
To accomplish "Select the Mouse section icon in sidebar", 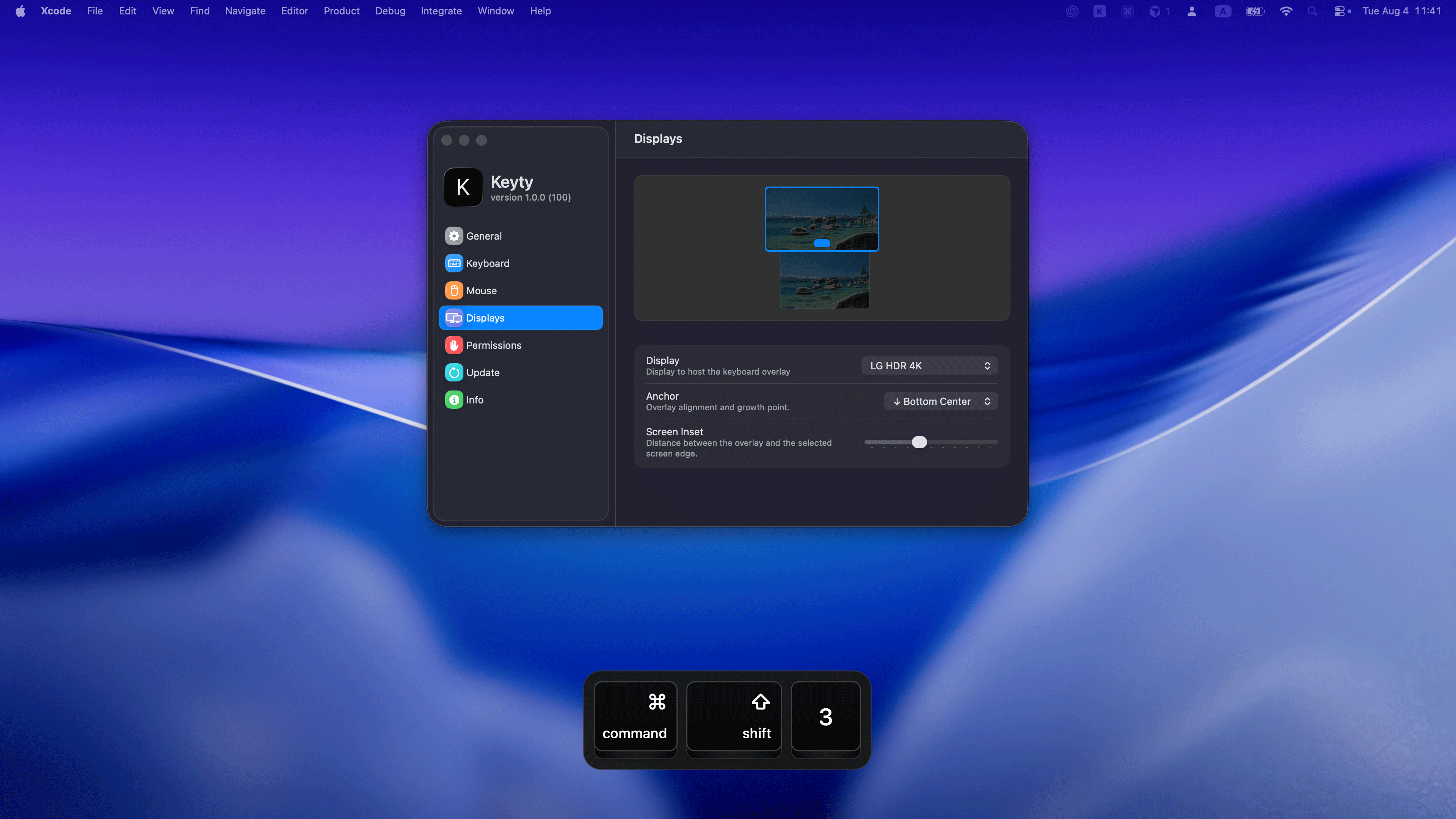I will click(x=453, y=290).
